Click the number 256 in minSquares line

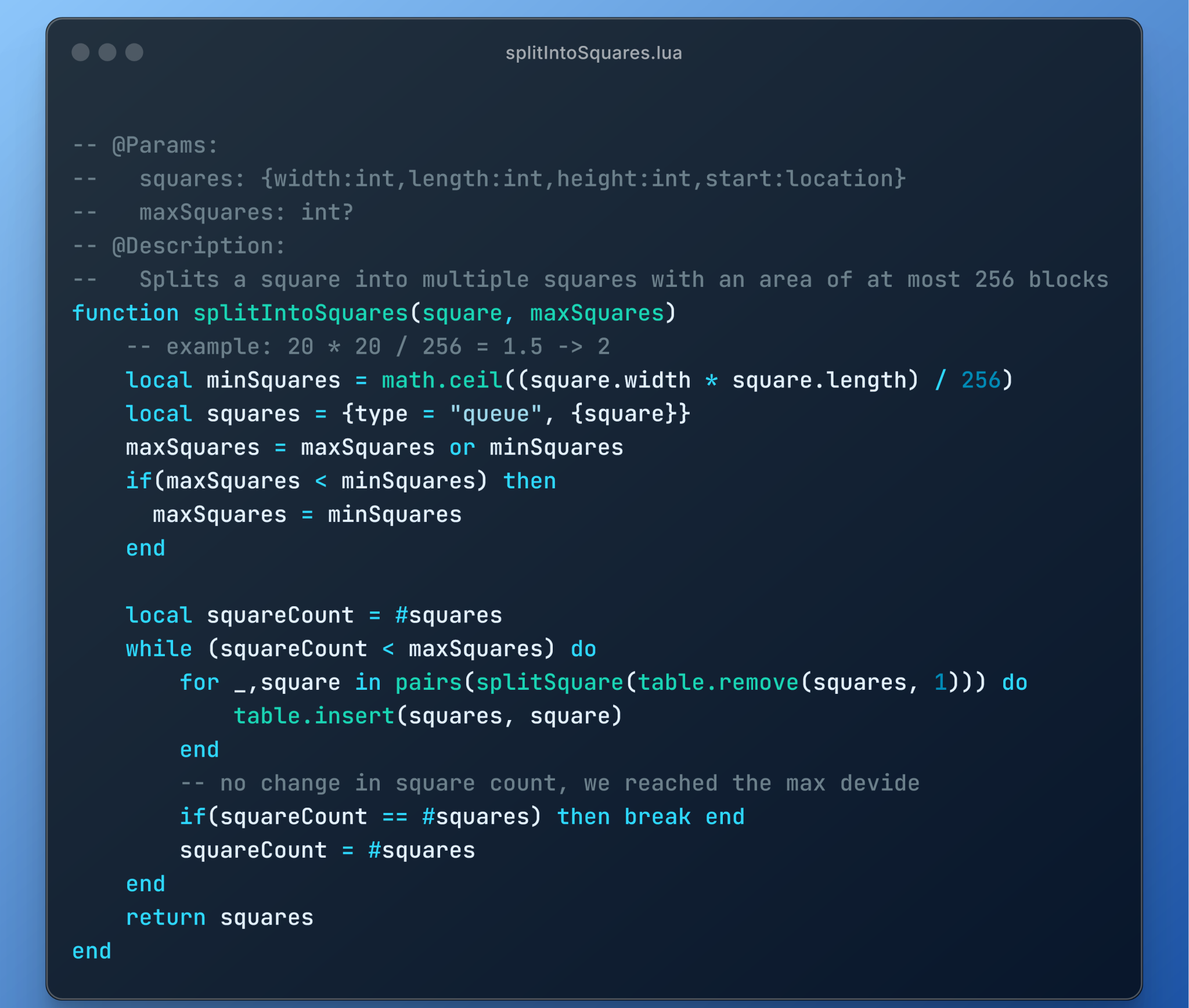(x=981, y=380)
